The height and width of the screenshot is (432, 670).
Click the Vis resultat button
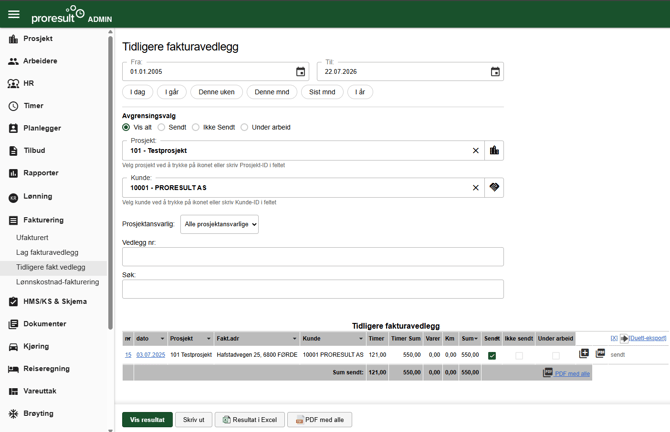[x=147, y=420]
